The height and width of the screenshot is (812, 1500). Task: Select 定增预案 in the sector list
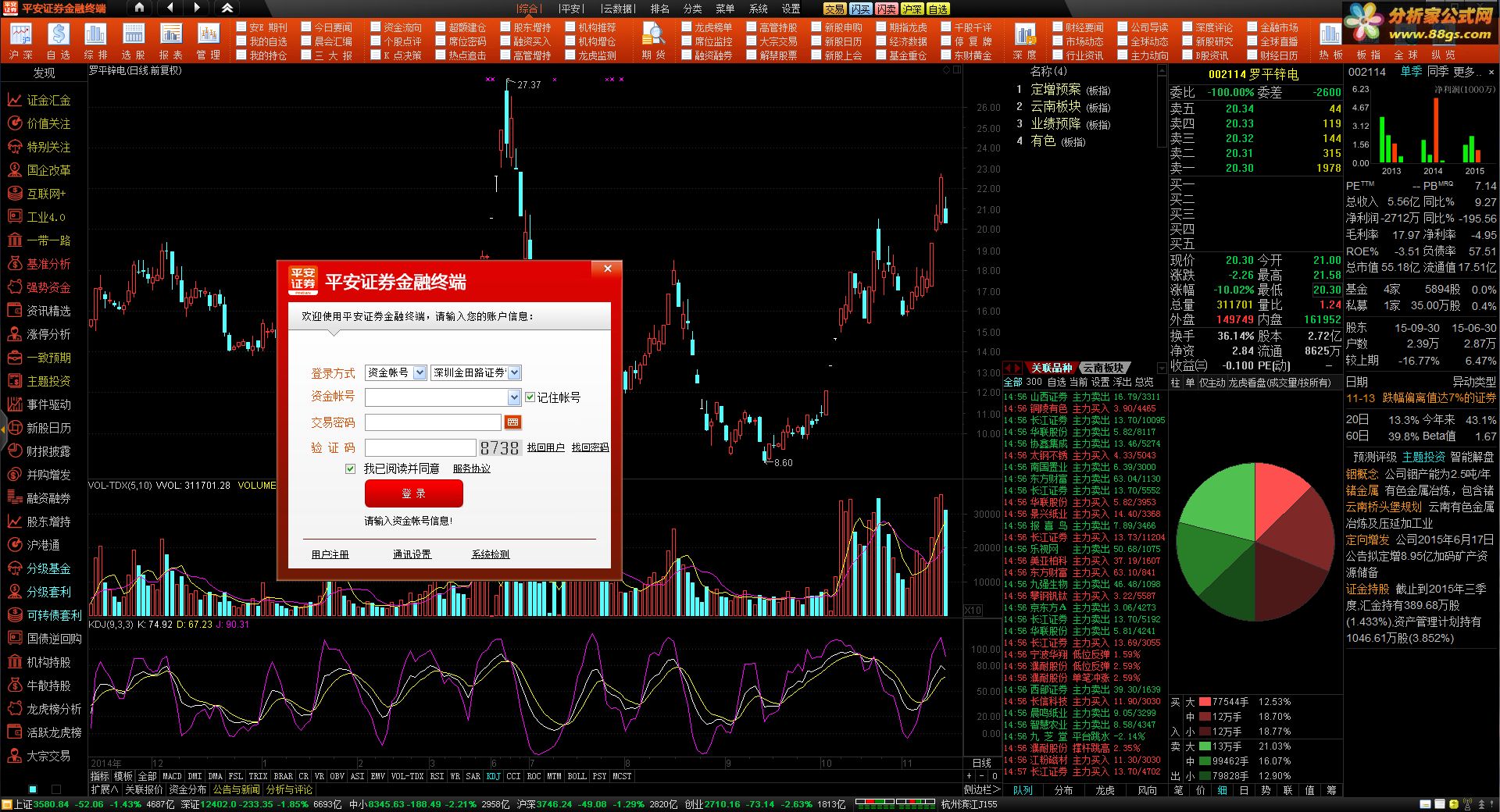tap(1055, 90)
